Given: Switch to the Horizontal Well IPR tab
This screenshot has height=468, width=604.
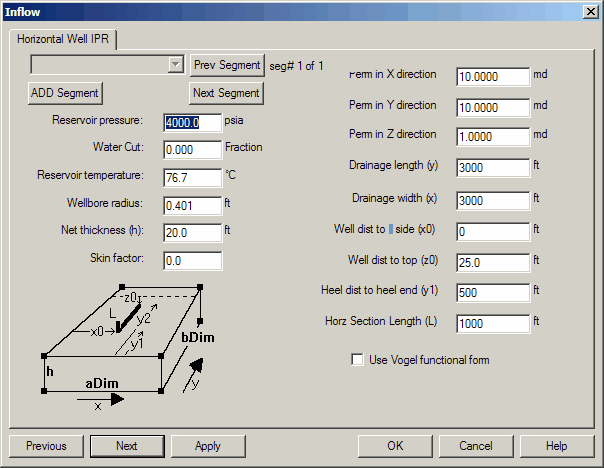Looking at the screenshot, I should (x=63, y=39).
